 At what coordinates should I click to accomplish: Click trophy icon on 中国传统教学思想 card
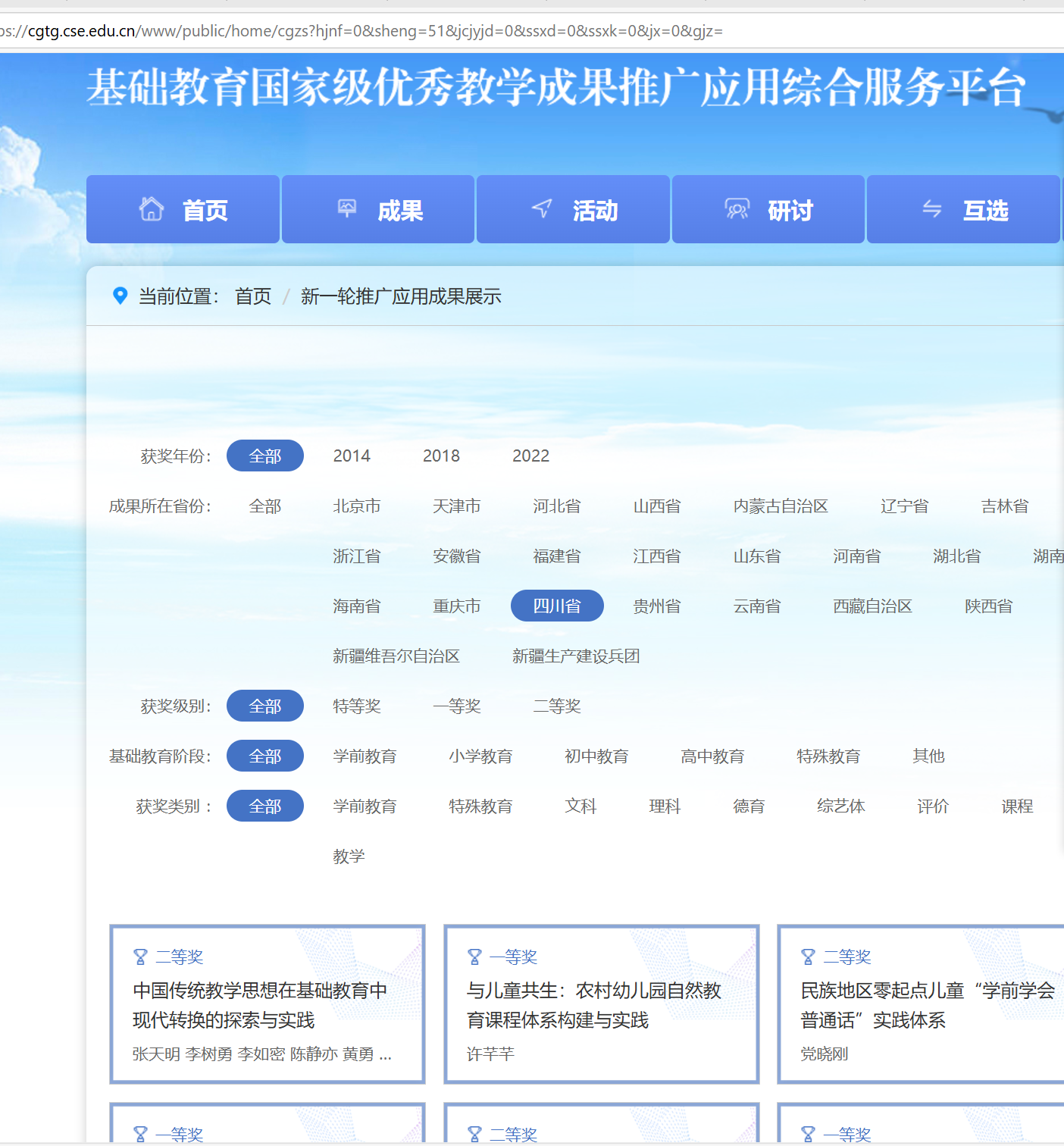point(140,957)
